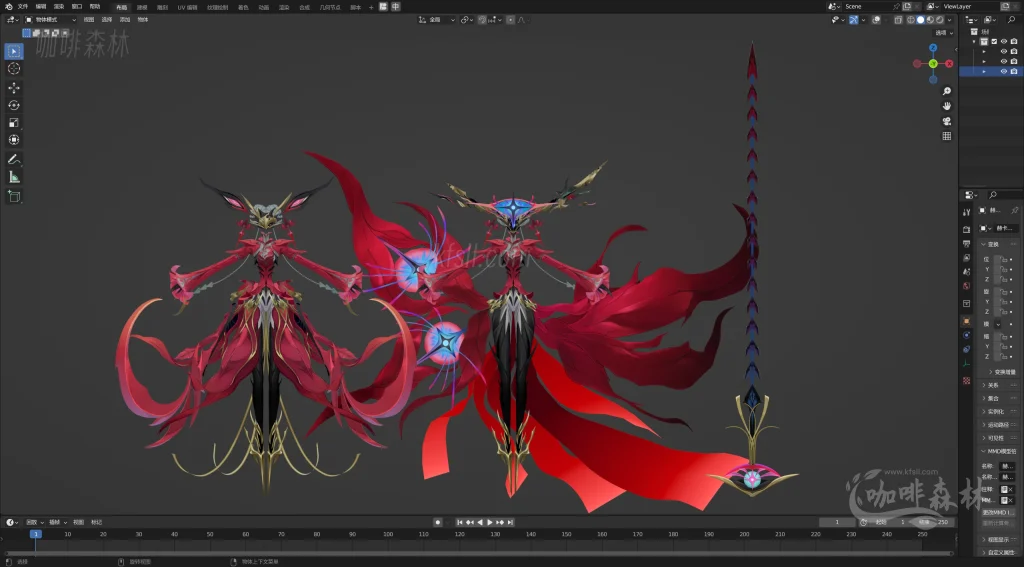Open the 帮助 Help menu
The width and height of the screenshot is (1024, 567).
click(95, 7)
